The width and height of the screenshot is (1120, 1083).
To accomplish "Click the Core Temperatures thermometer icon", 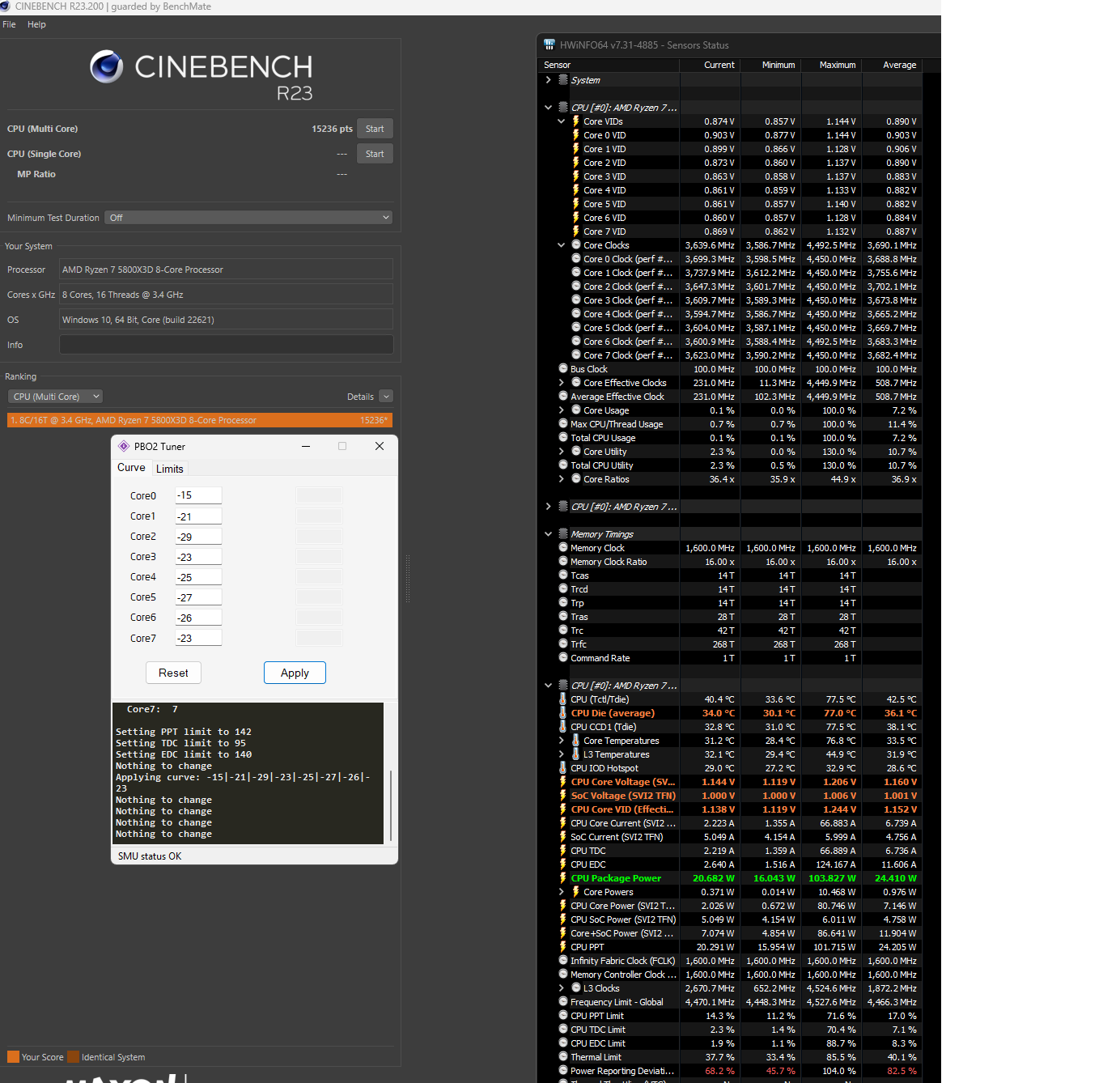I will pos(576,740).
